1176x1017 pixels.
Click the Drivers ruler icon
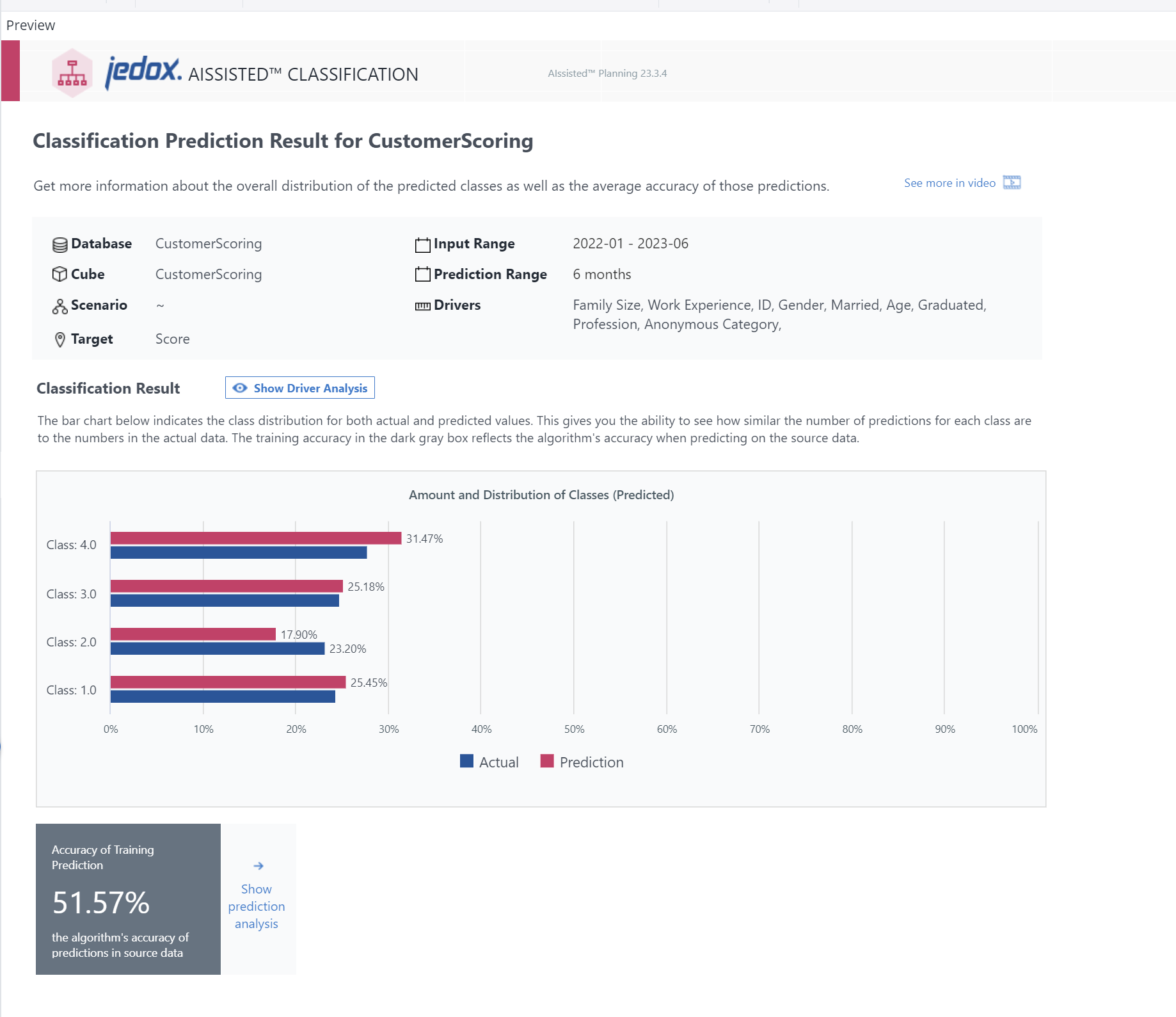click(x=422, y=305)
